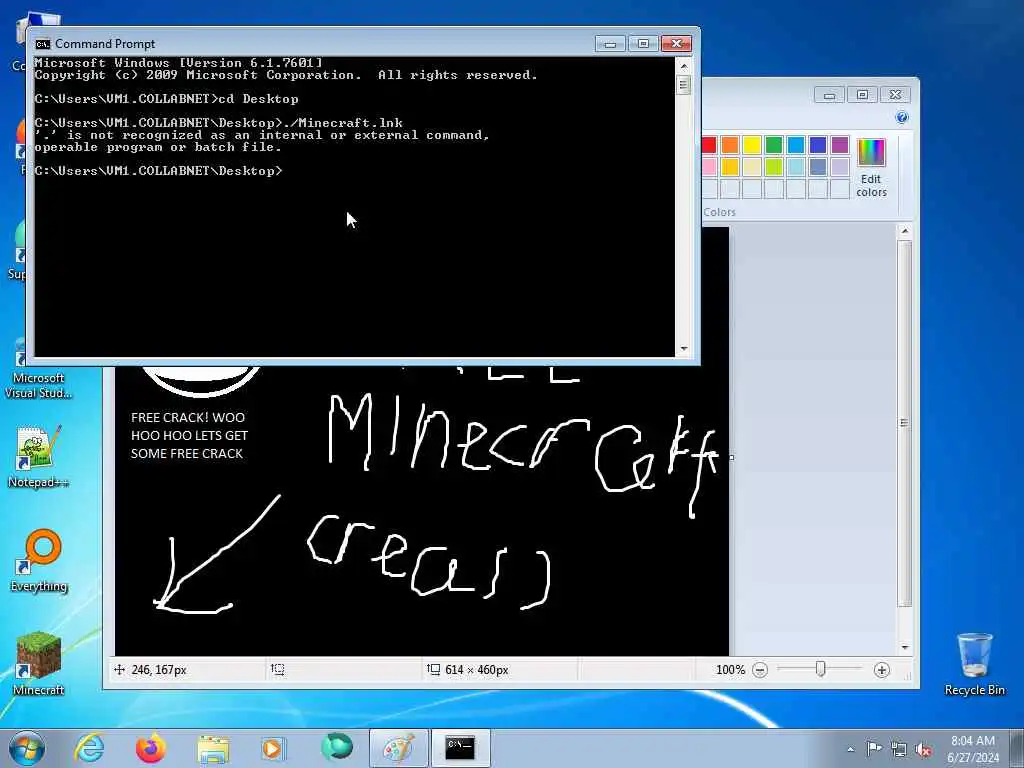Select the orange color swatch in Paint
Screen dimensions: 1024x768
coord(730,145)
